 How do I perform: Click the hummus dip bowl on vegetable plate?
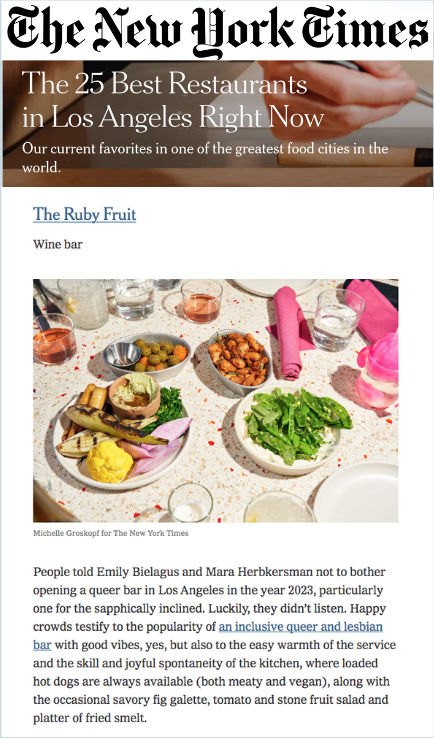pos(135,396)
